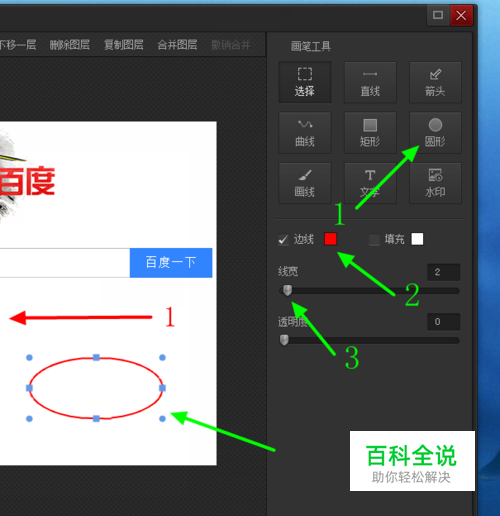Screen dimensions: 500x516
Task: Click 复制图层 duplicate layer
Action: [x=123, y=45]
